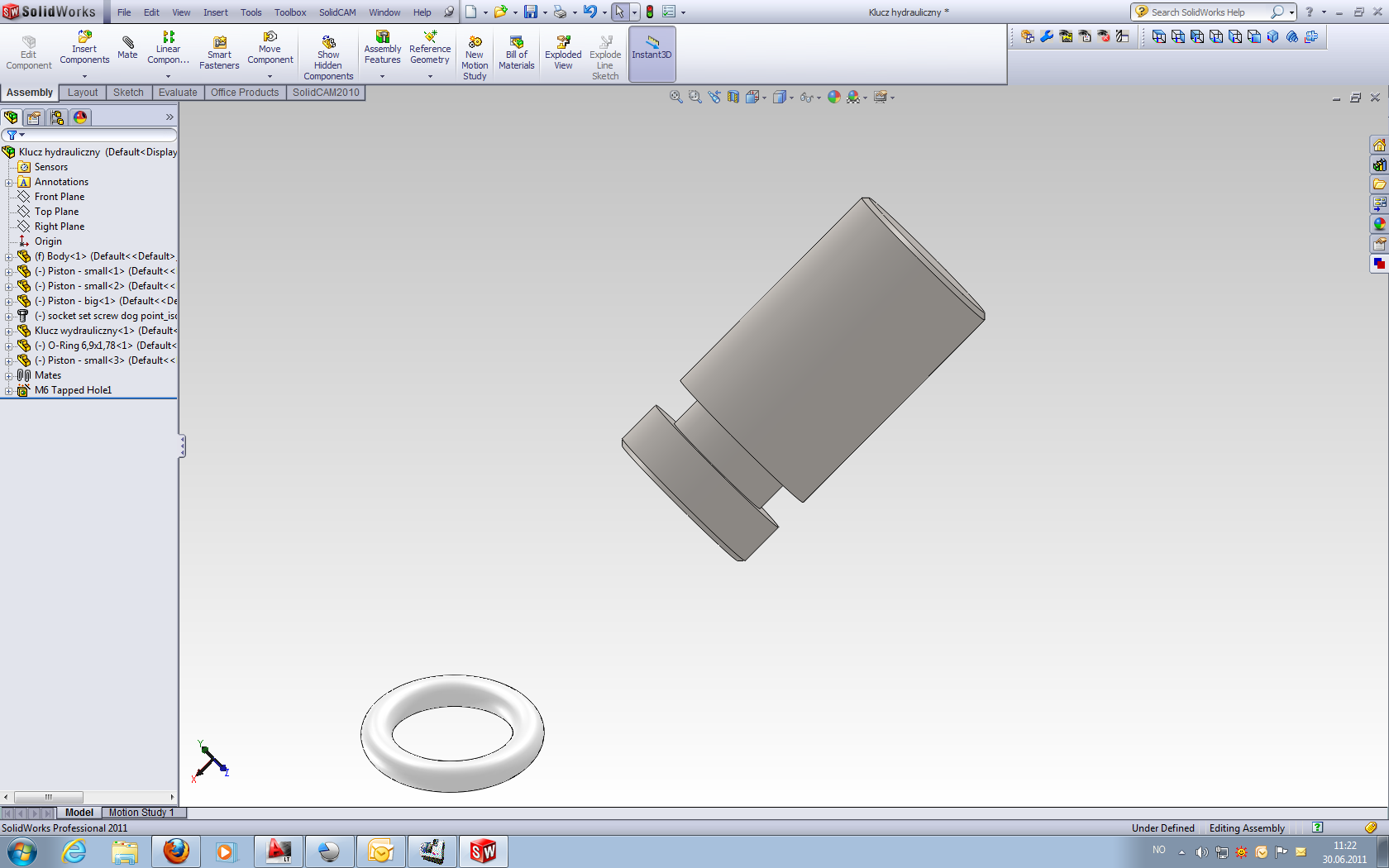Click the Assembly Features tool
Image resolution: width=1389 pixels, height=868 pixels.
tap(382, 48)
